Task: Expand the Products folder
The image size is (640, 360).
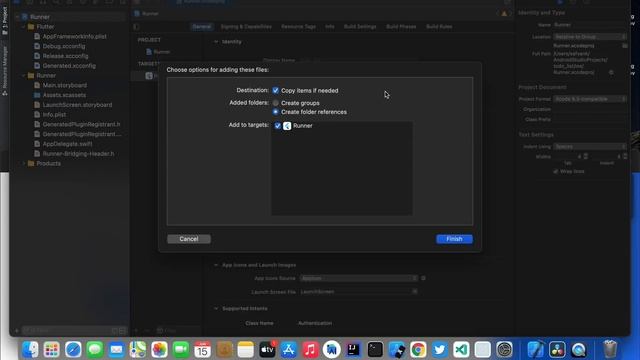Action: coord(24,163)
